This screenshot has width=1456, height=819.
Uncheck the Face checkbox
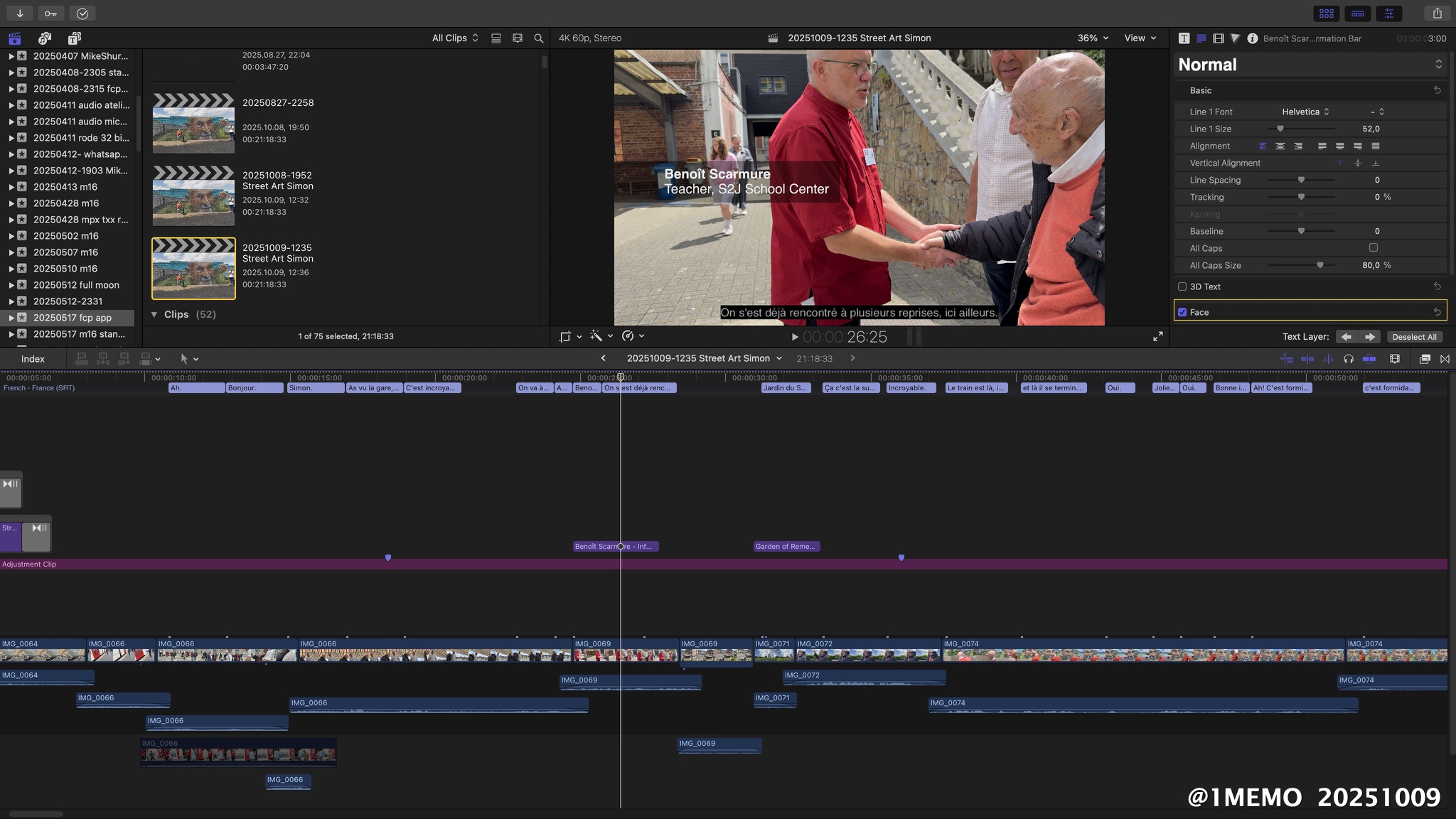[1182, 312]
